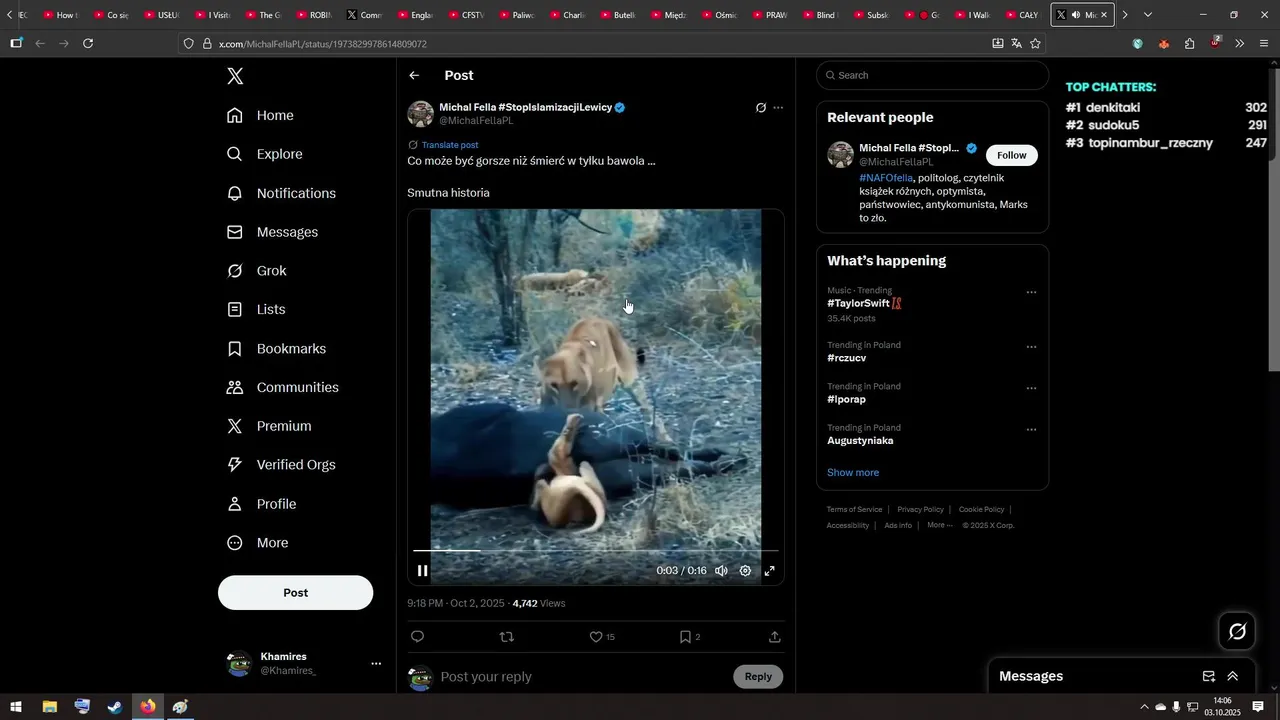Screen dimensions: 1280x720
Task: Open #rczucv trending topic
Action: point(847,358)
